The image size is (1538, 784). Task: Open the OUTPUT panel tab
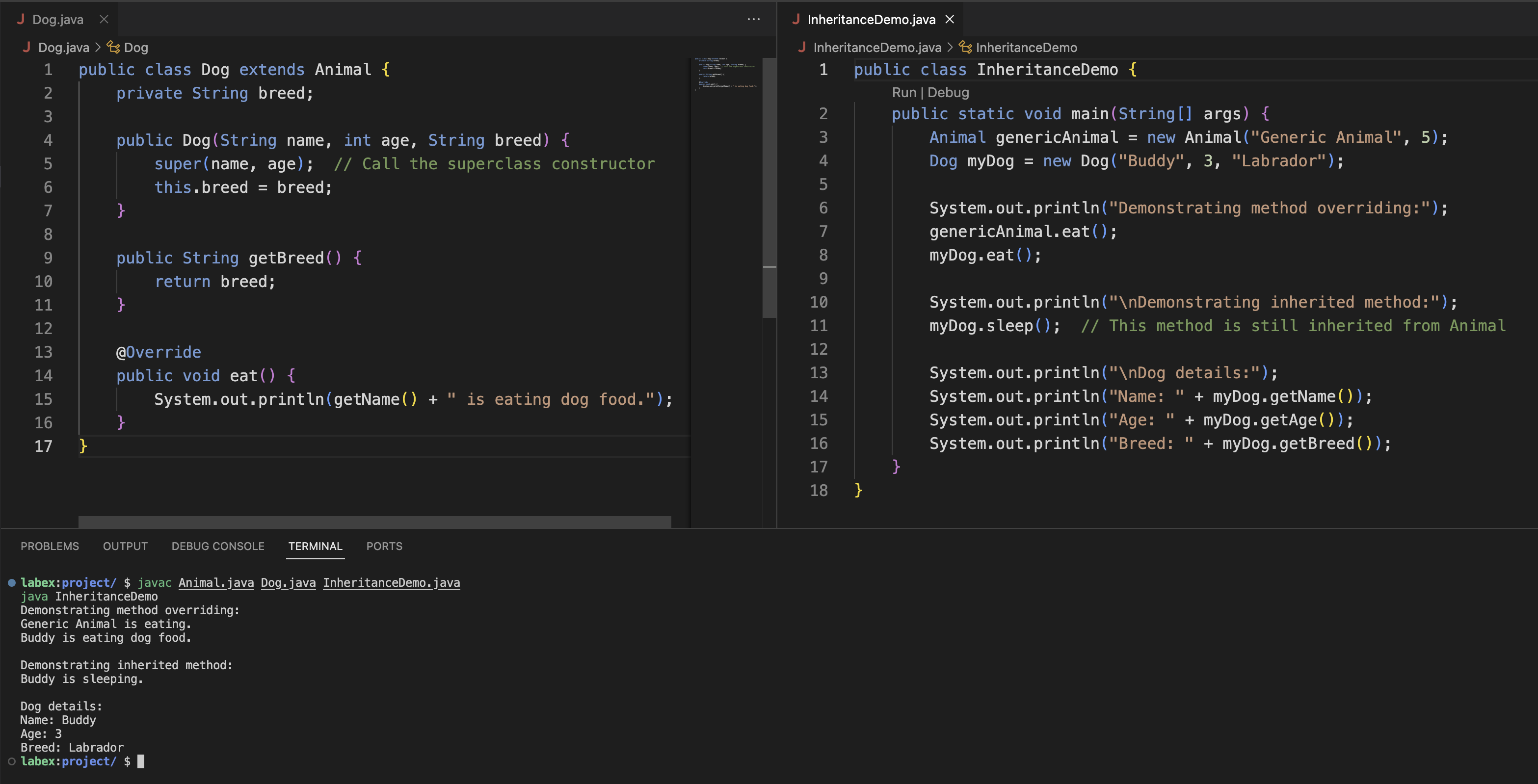(x=125, y=546)
